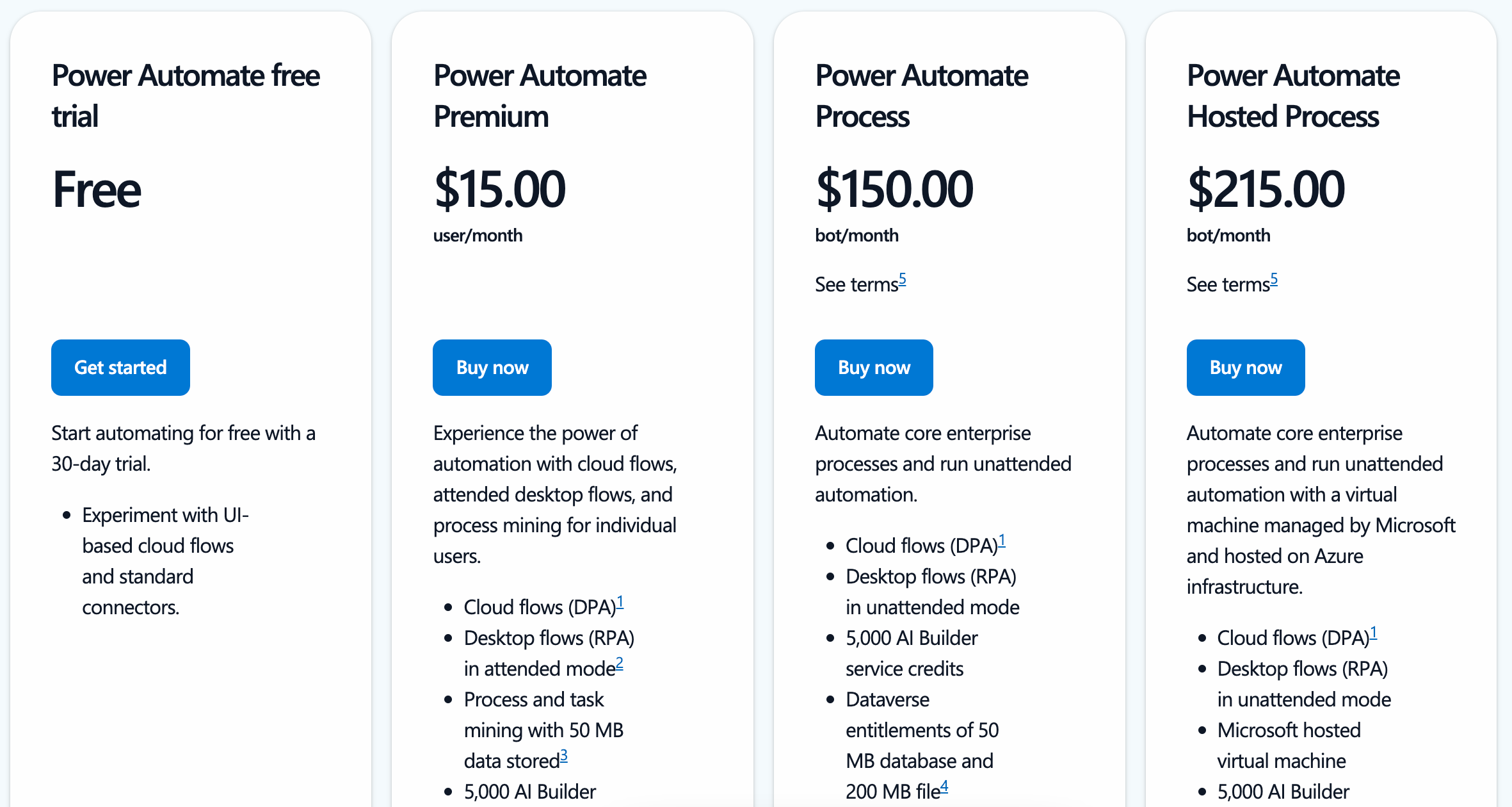
Task: Open footnote 2 after Premium attended mode
Action: (x=619, y=664)
